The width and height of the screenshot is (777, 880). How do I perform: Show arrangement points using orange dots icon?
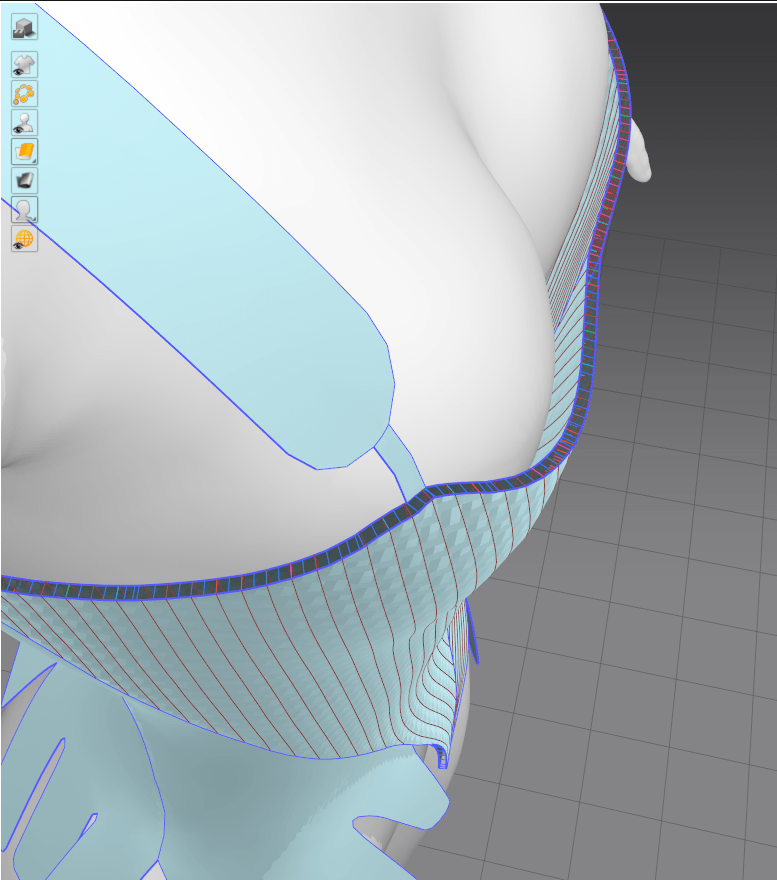point(24,94)
